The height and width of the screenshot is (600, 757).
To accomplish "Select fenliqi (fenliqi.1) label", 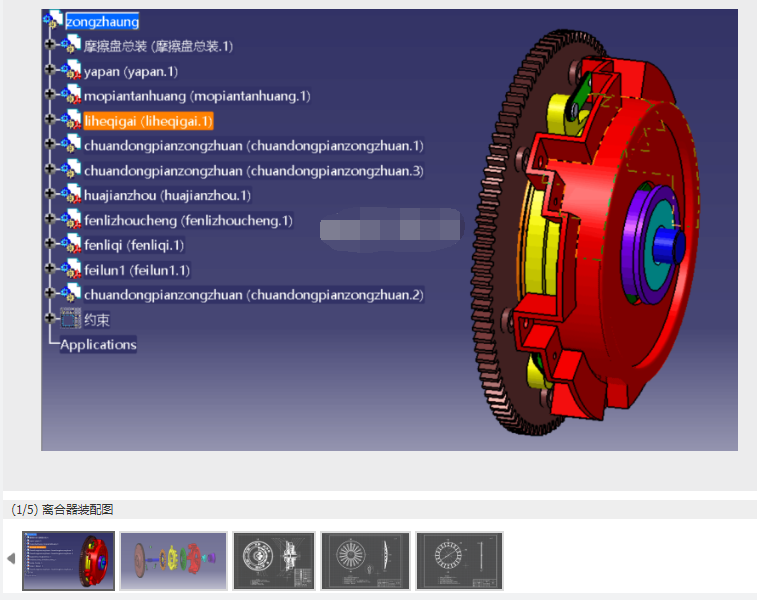I will [x=134, y=245].
